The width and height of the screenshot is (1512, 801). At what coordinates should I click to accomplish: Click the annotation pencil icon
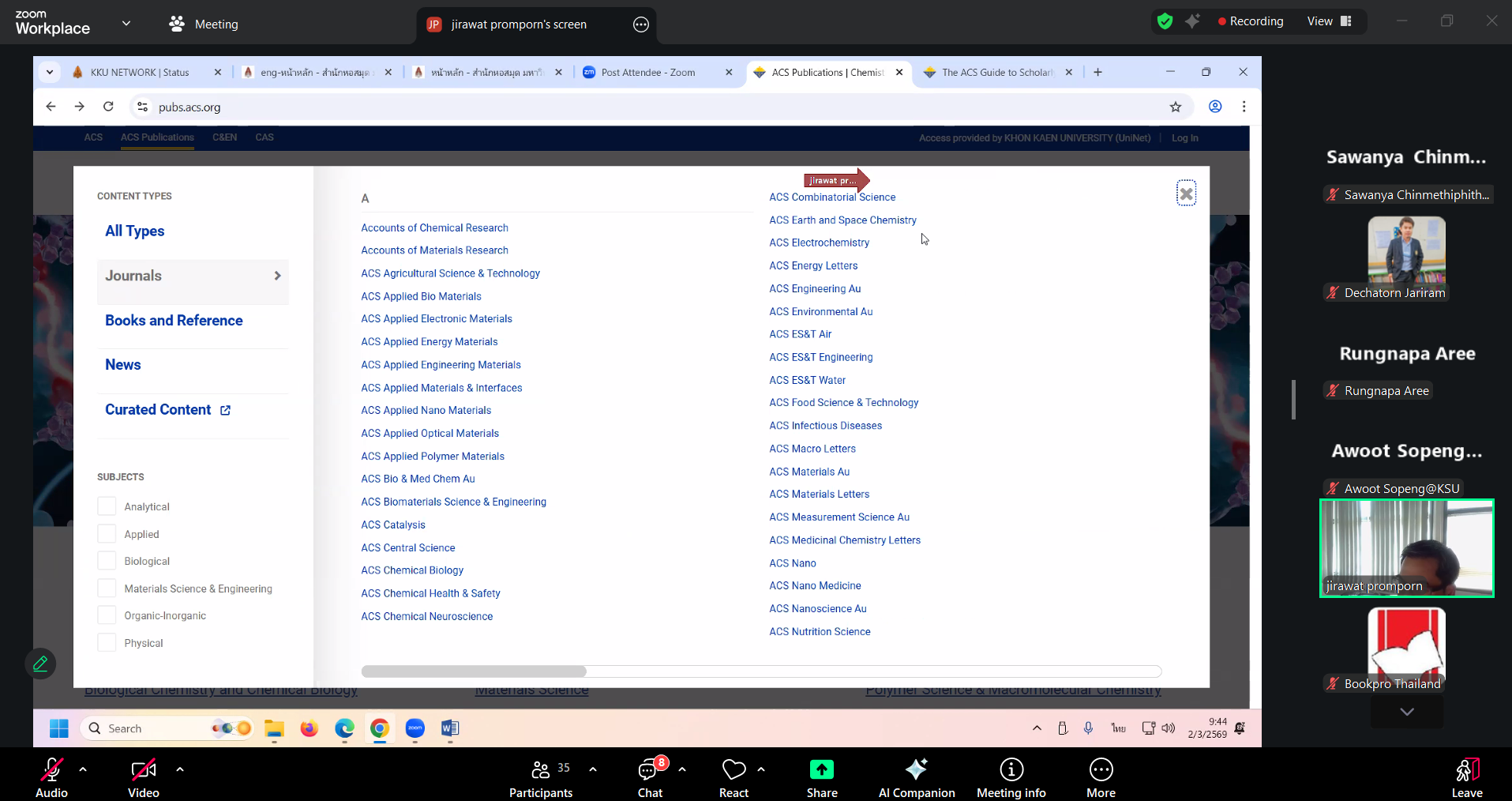(x=40, y=664)
